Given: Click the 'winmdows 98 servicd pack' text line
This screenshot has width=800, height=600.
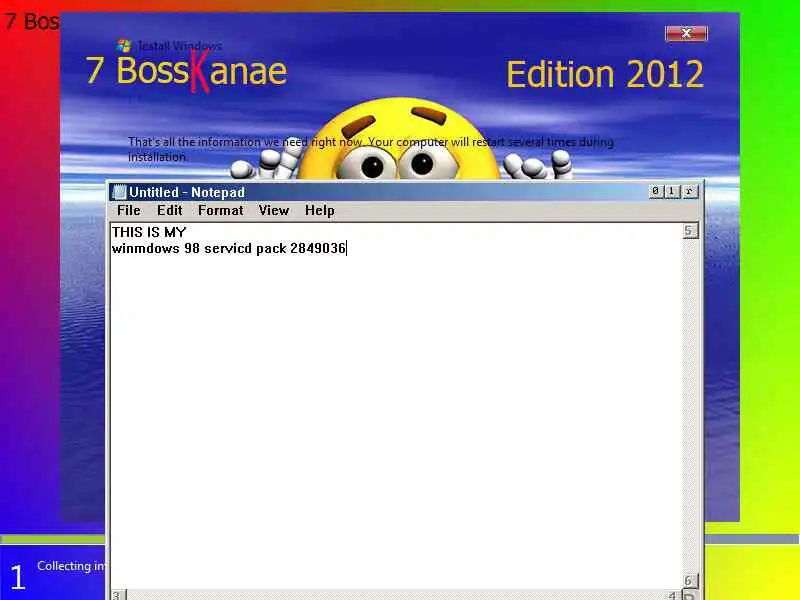Looking at the screenshot, I should point(229,248).
